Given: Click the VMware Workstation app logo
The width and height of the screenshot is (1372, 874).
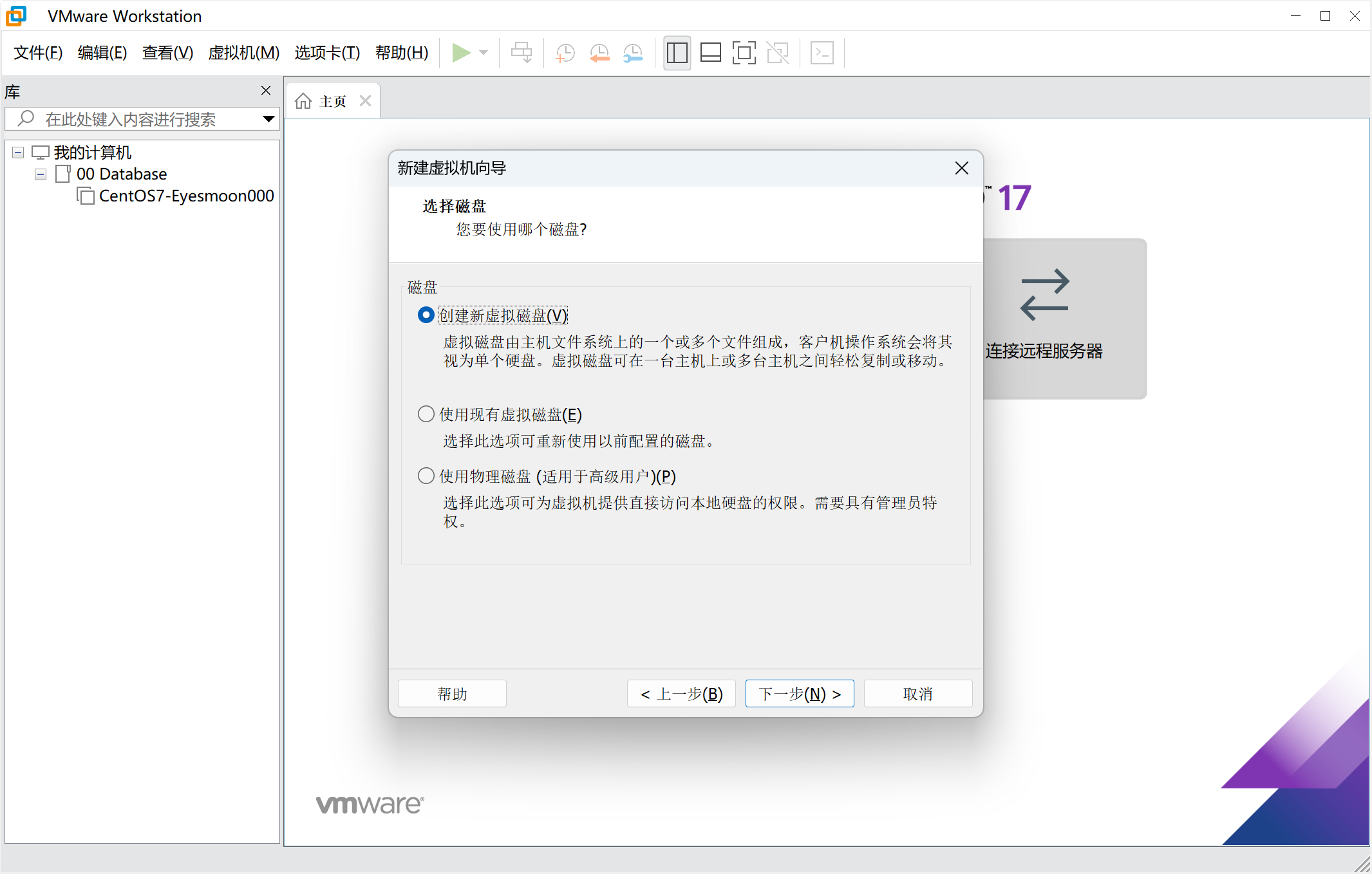Looking at the screenshot, I should tap(17, 16).
